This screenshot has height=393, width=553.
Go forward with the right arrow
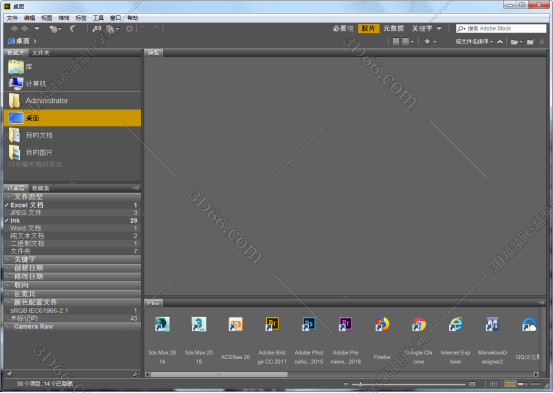tap(25, 29)
